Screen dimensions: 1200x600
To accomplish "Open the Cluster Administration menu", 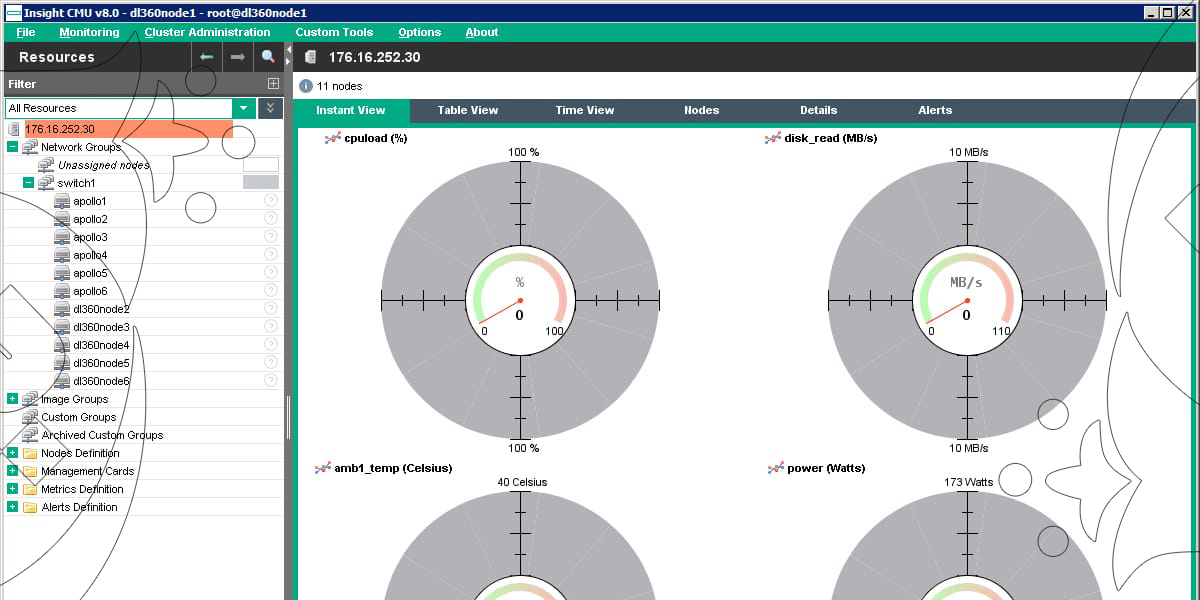I will tap(207, 32).
